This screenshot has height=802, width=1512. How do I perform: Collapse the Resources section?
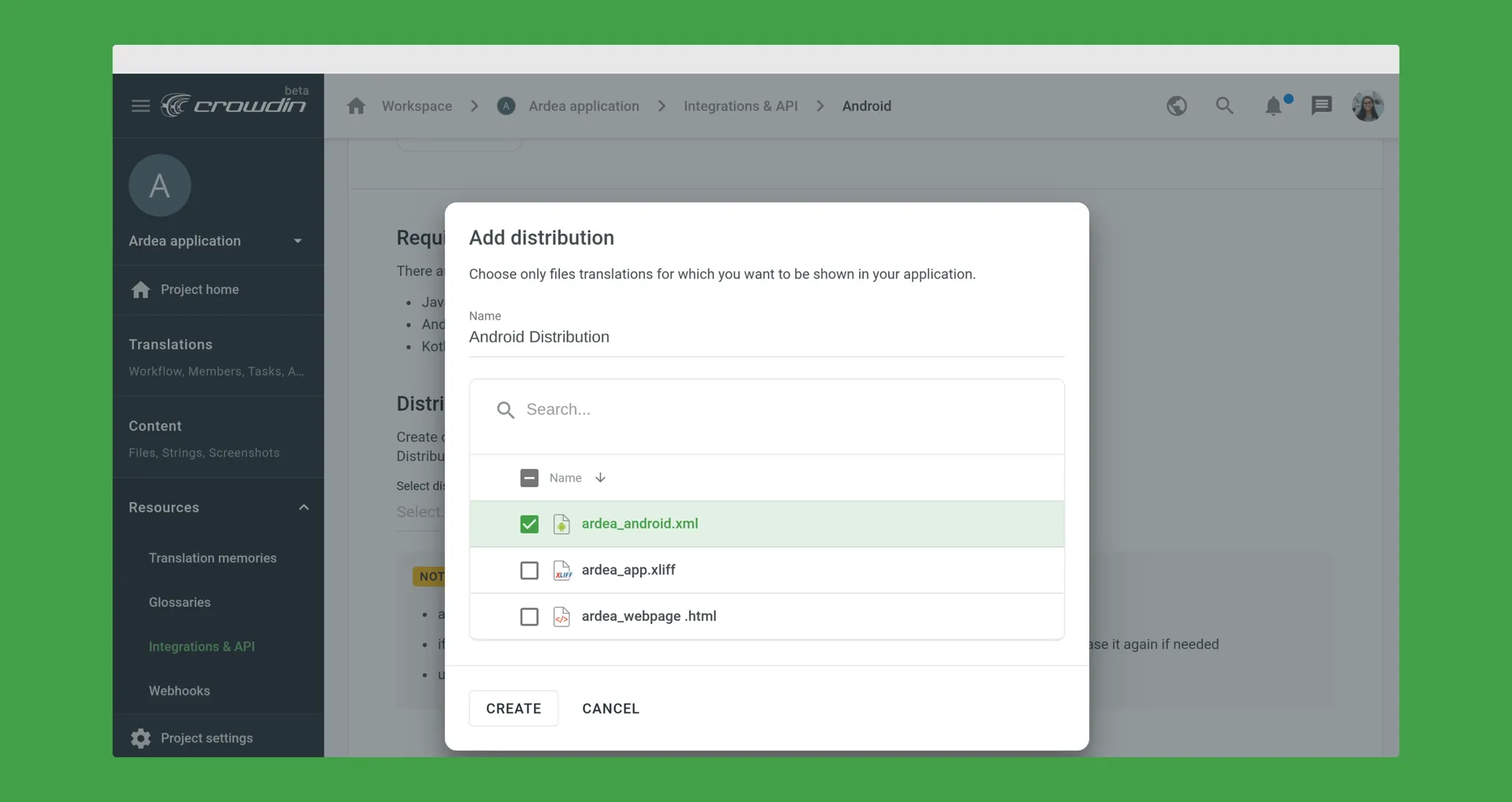click(x=303, y=507)
